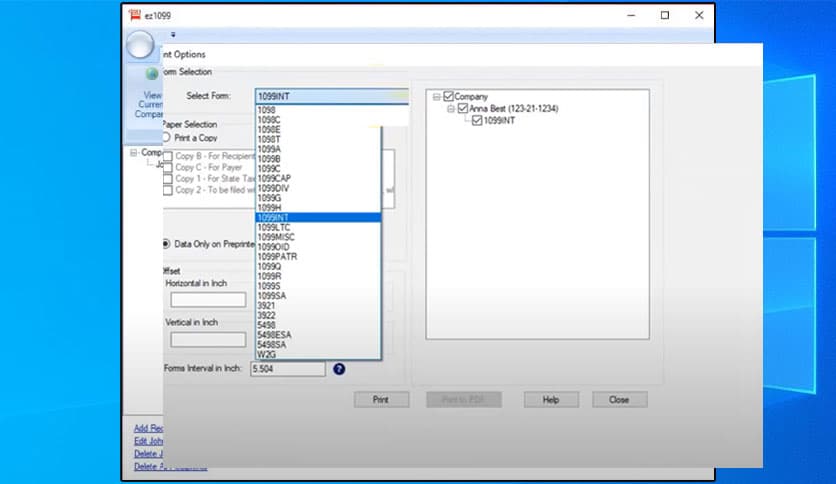Screen dimensions: 836x484
Task: Click the globe icon in main window
Action: pos(151,74)
